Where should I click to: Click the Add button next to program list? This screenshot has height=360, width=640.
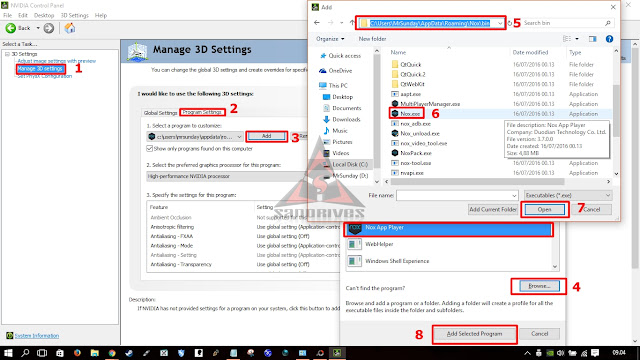(267, 136)
